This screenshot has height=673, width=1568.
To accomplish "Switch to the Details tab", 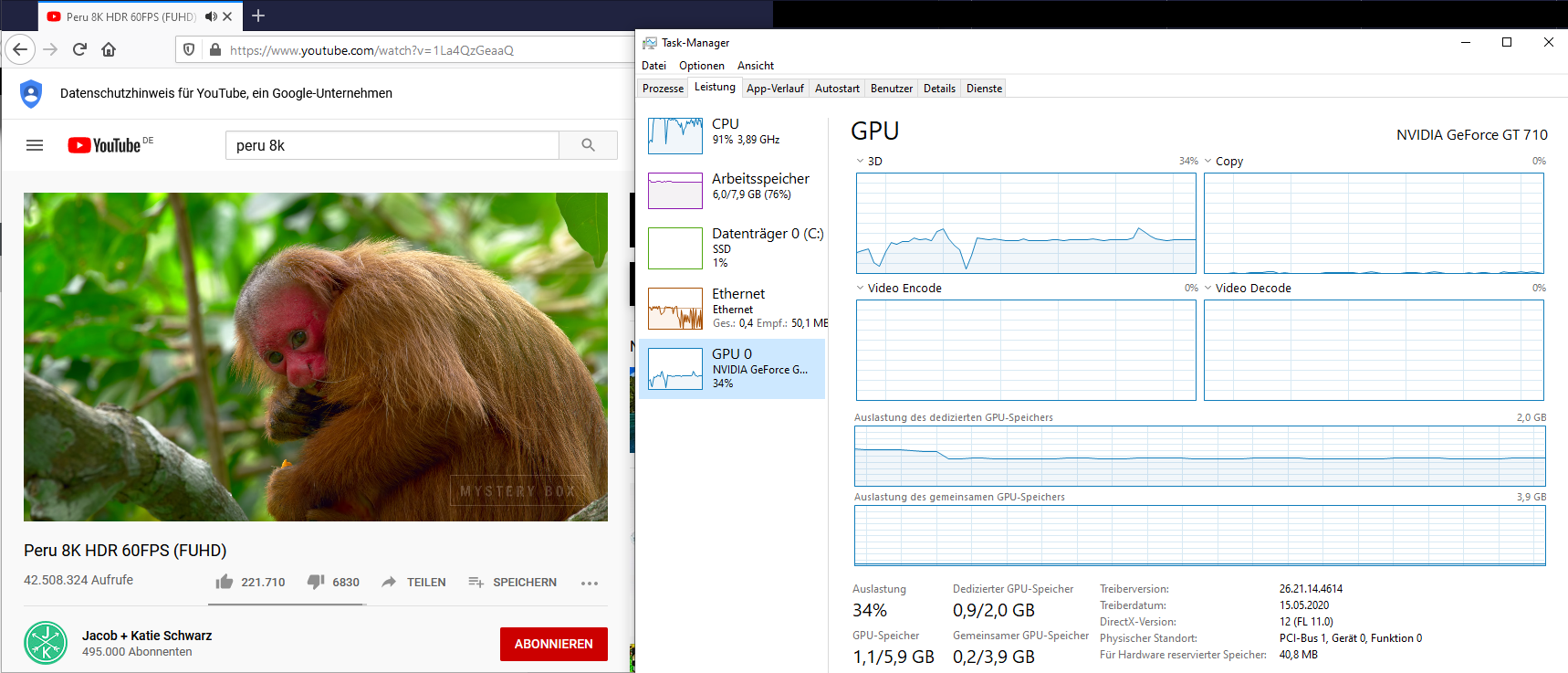I will (939, 89).
